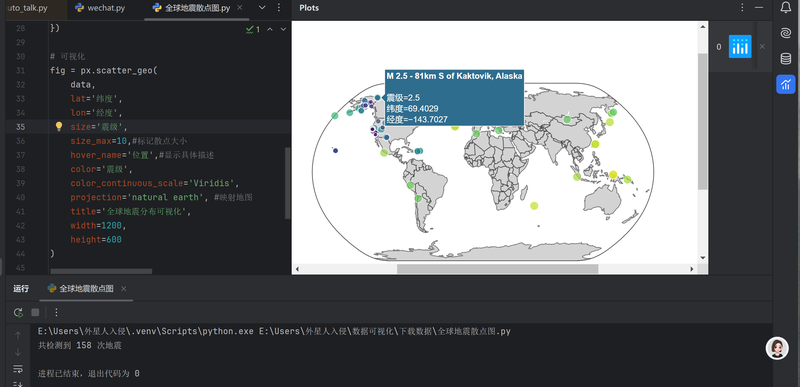
Task: Switch to the wechat.py editor tab
Action: (x=99, y=8)
